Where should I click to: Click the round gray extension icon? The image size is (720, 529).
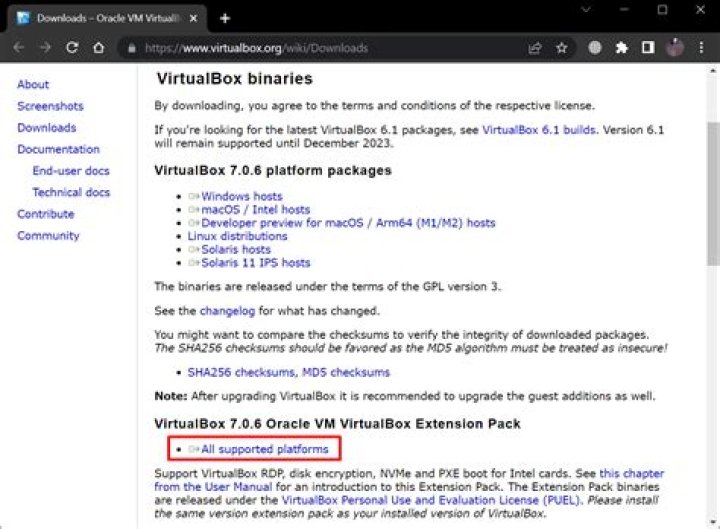(x=595, y=48)
